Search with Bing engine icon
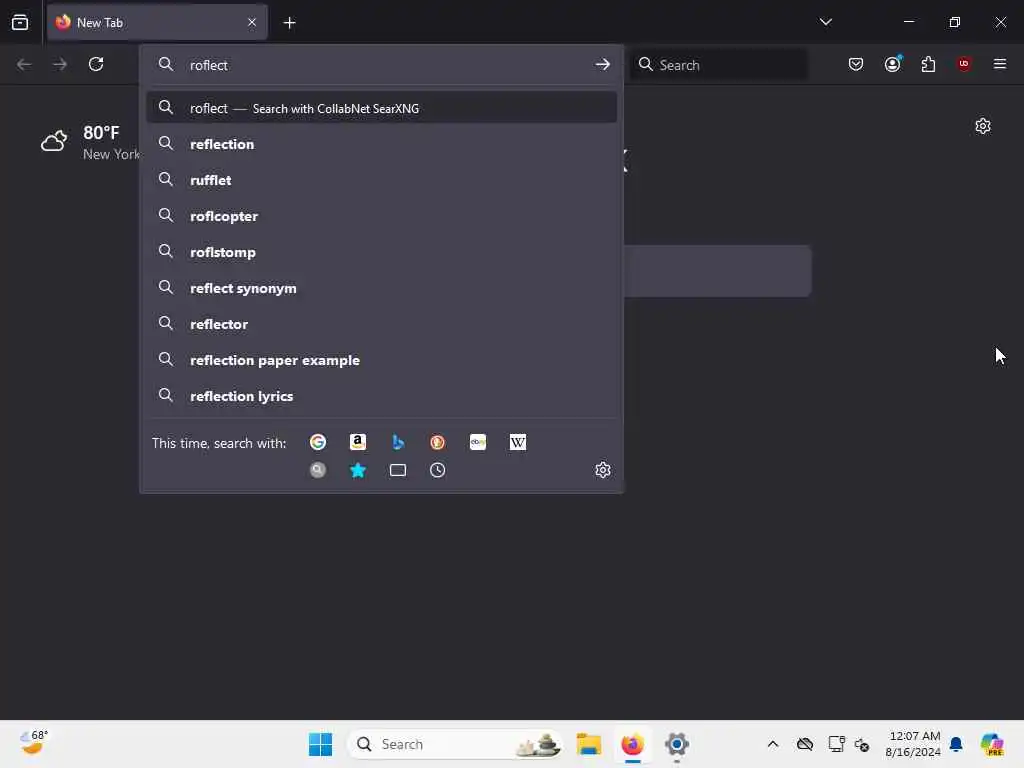This screenshot has height=768, width=1024. coord(398,442)
